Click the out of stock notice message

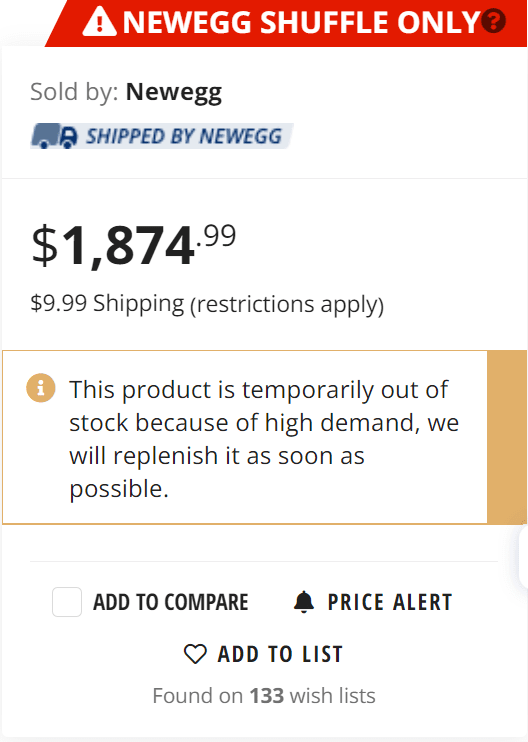pos(264,439)
